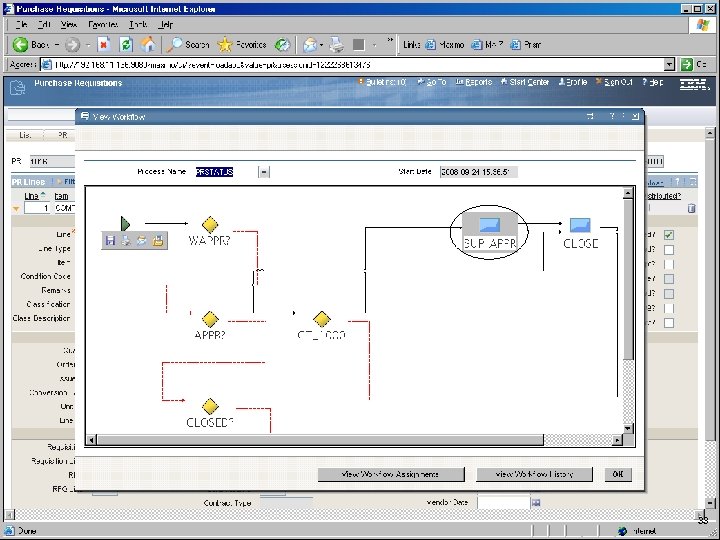Screen dimensions: 720x540
Task: Switch to the PR tab
Action: pyautogui.click(x=62, y=135)
